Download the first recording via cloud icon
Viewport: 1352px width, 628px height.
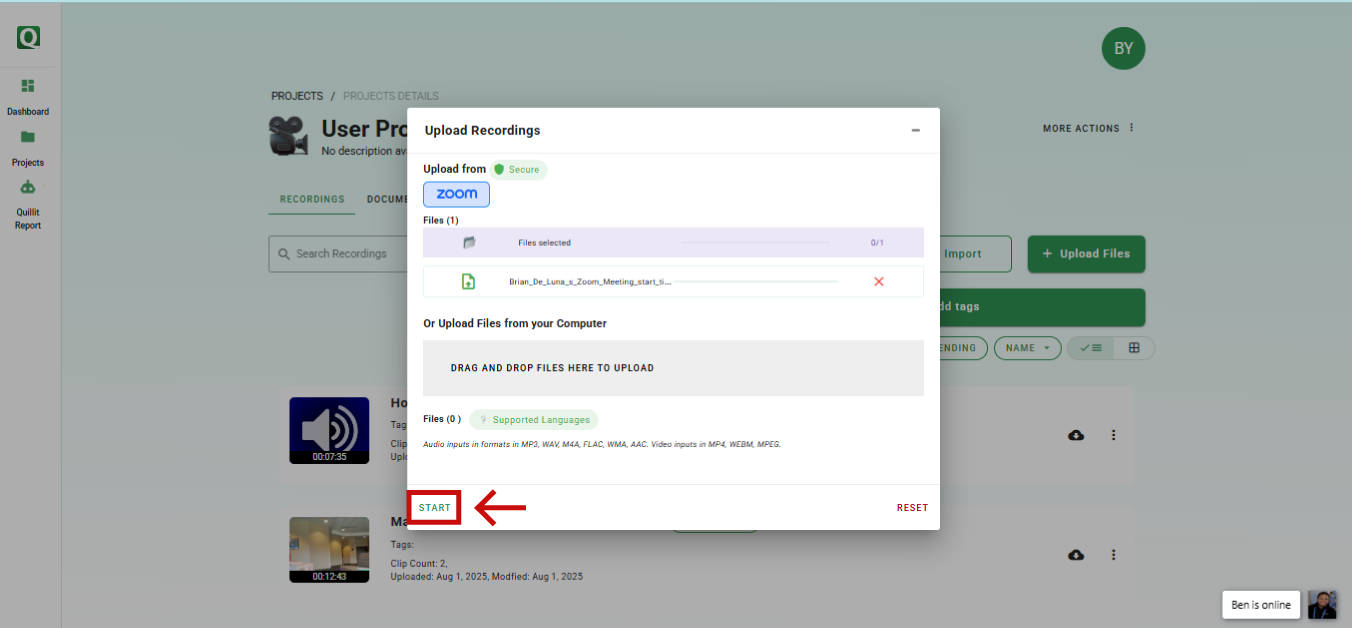[x=1076, y=435]
